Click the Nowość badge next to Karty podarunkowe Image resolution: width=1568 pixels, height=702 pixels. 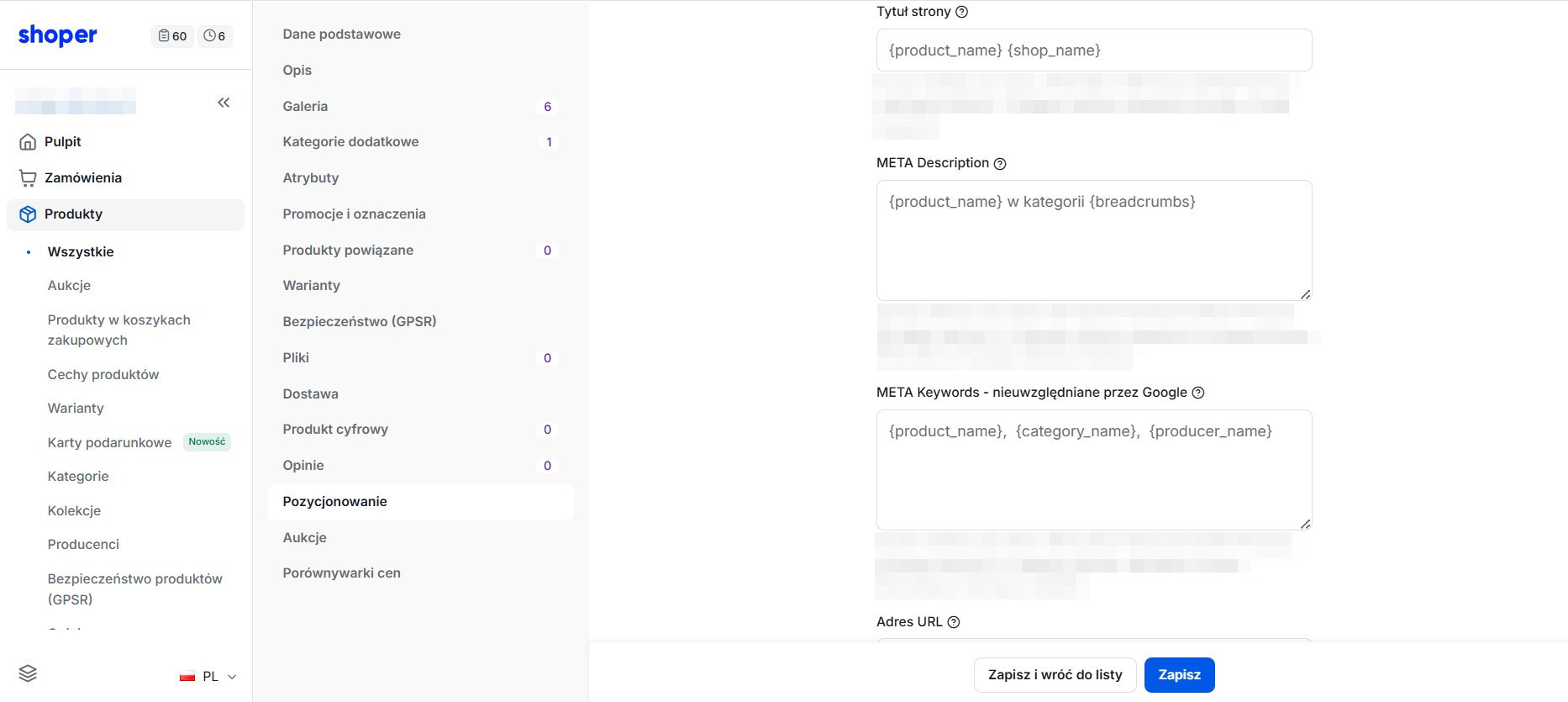click(x=207, y=442)
